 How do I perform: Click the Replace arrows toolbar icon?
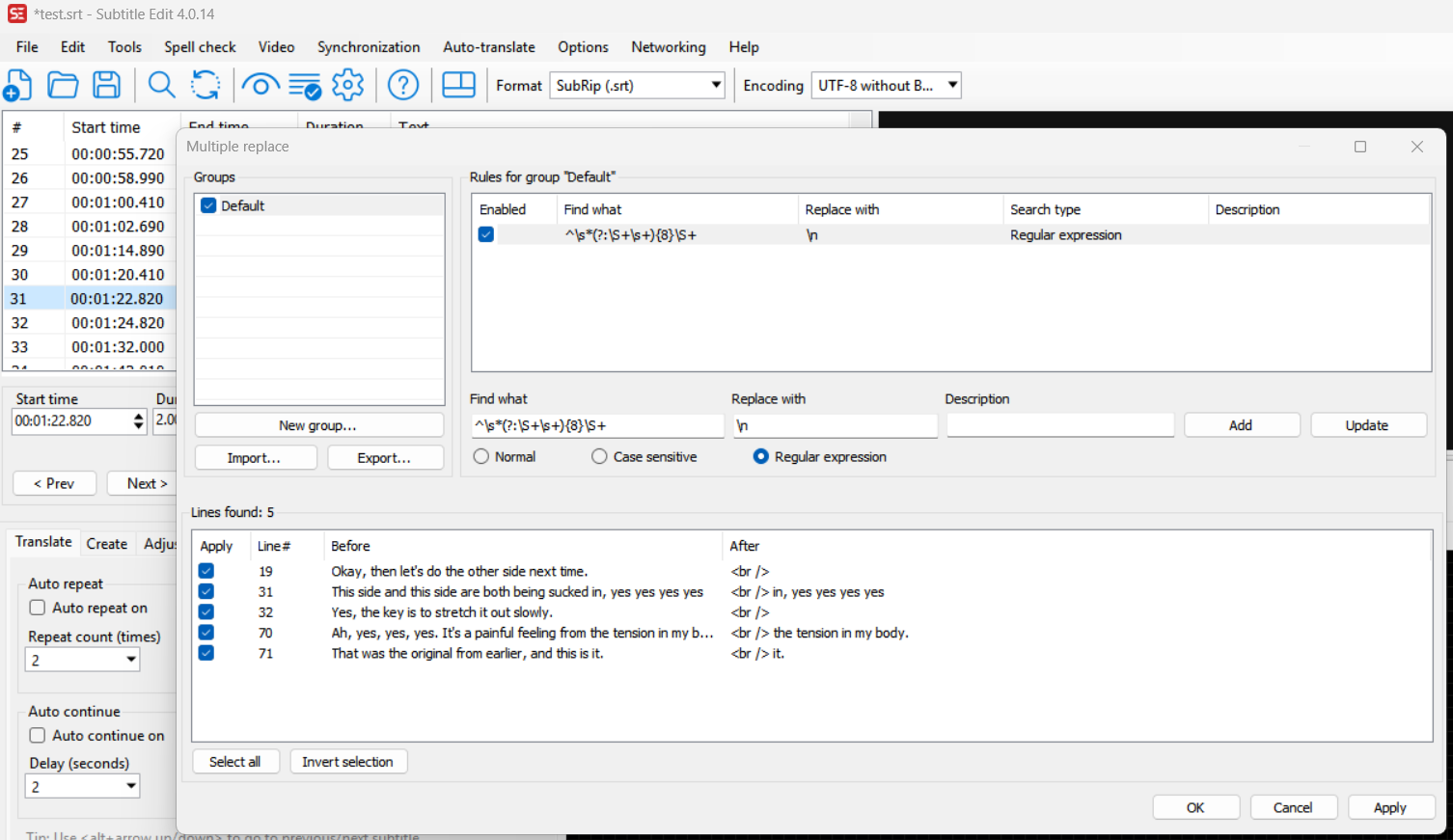click(x=206, y=85)
